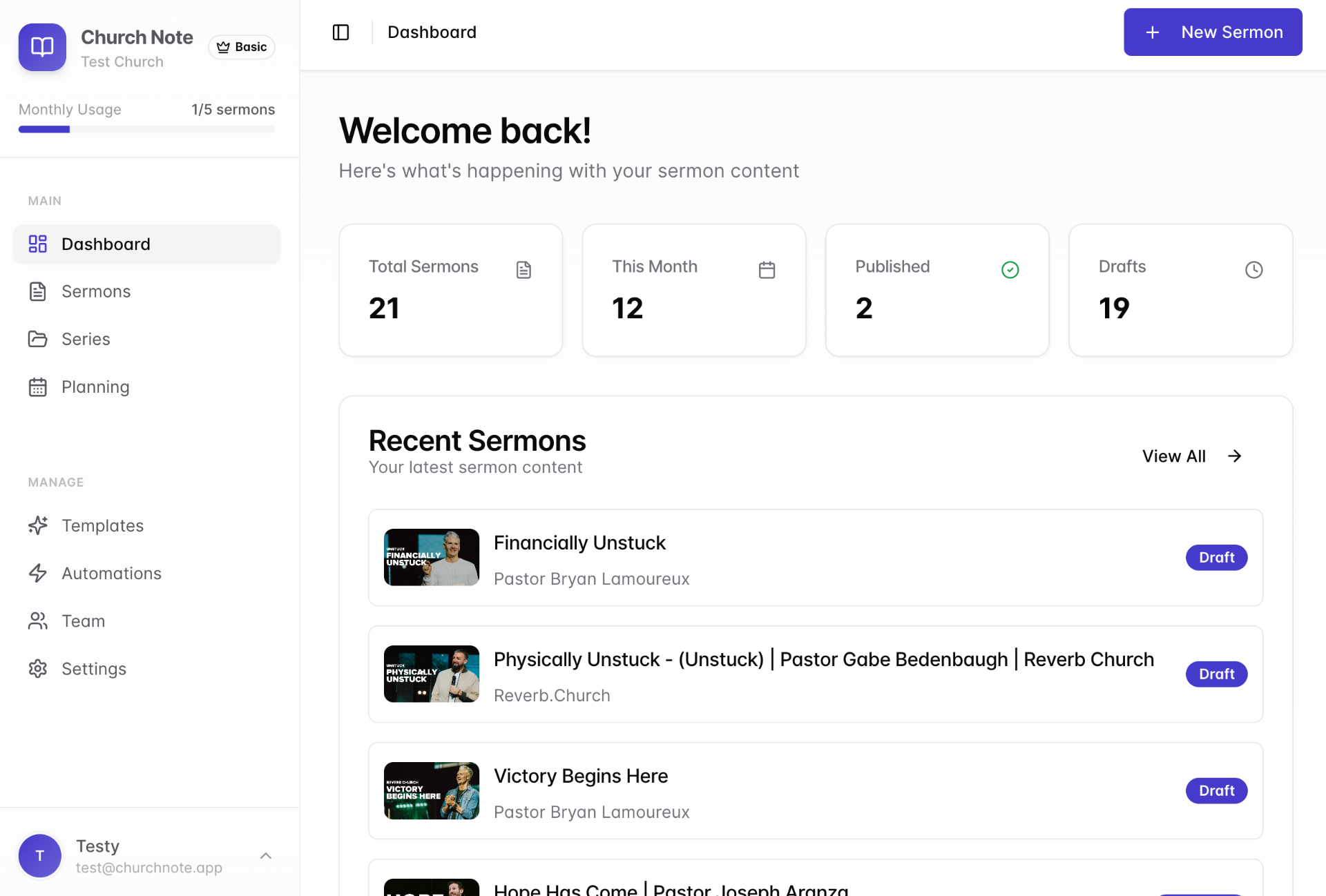
Task: Open the Team people icon
Action: [37, 621]
